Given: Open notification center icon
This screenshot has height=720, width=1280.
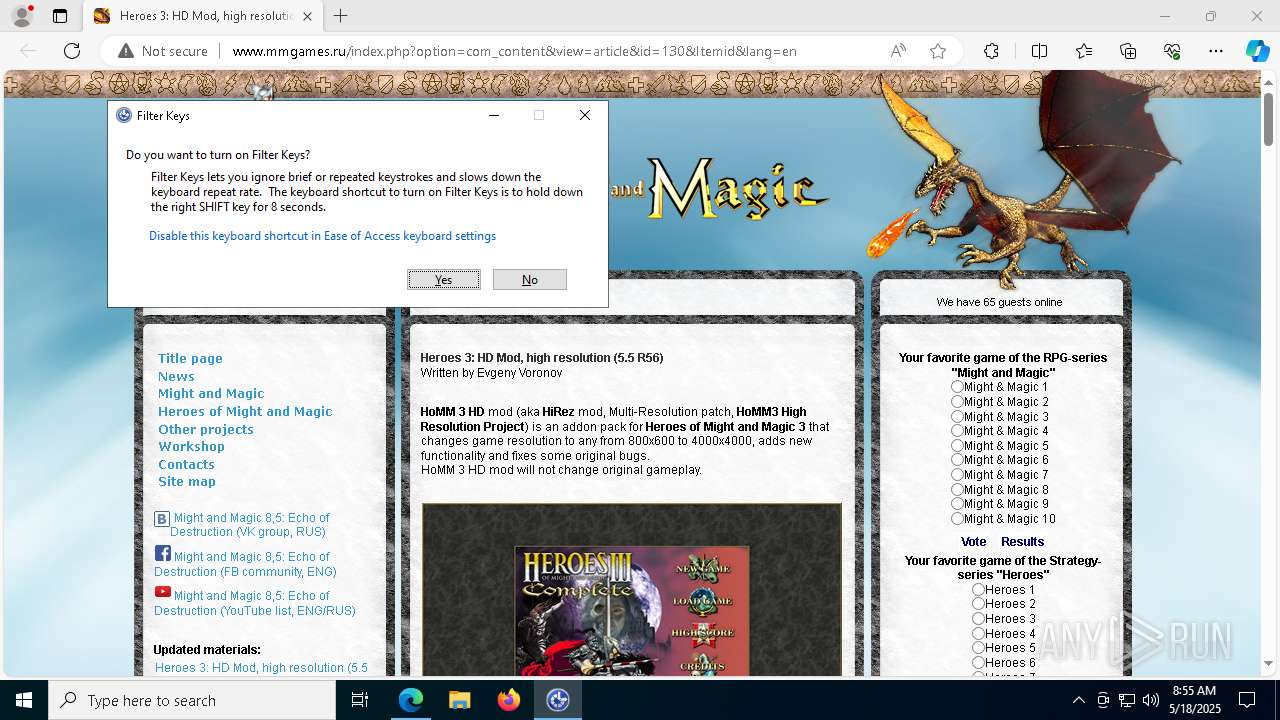Looking at the screenshot, I should [x=1247, y=700].
